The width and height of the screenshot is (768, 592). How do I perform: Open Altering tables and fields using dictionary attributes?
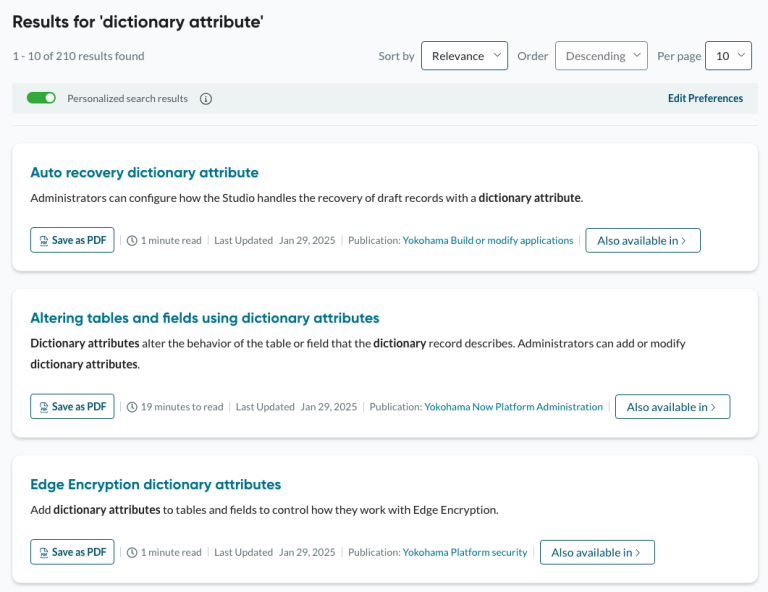pos(205,318)
